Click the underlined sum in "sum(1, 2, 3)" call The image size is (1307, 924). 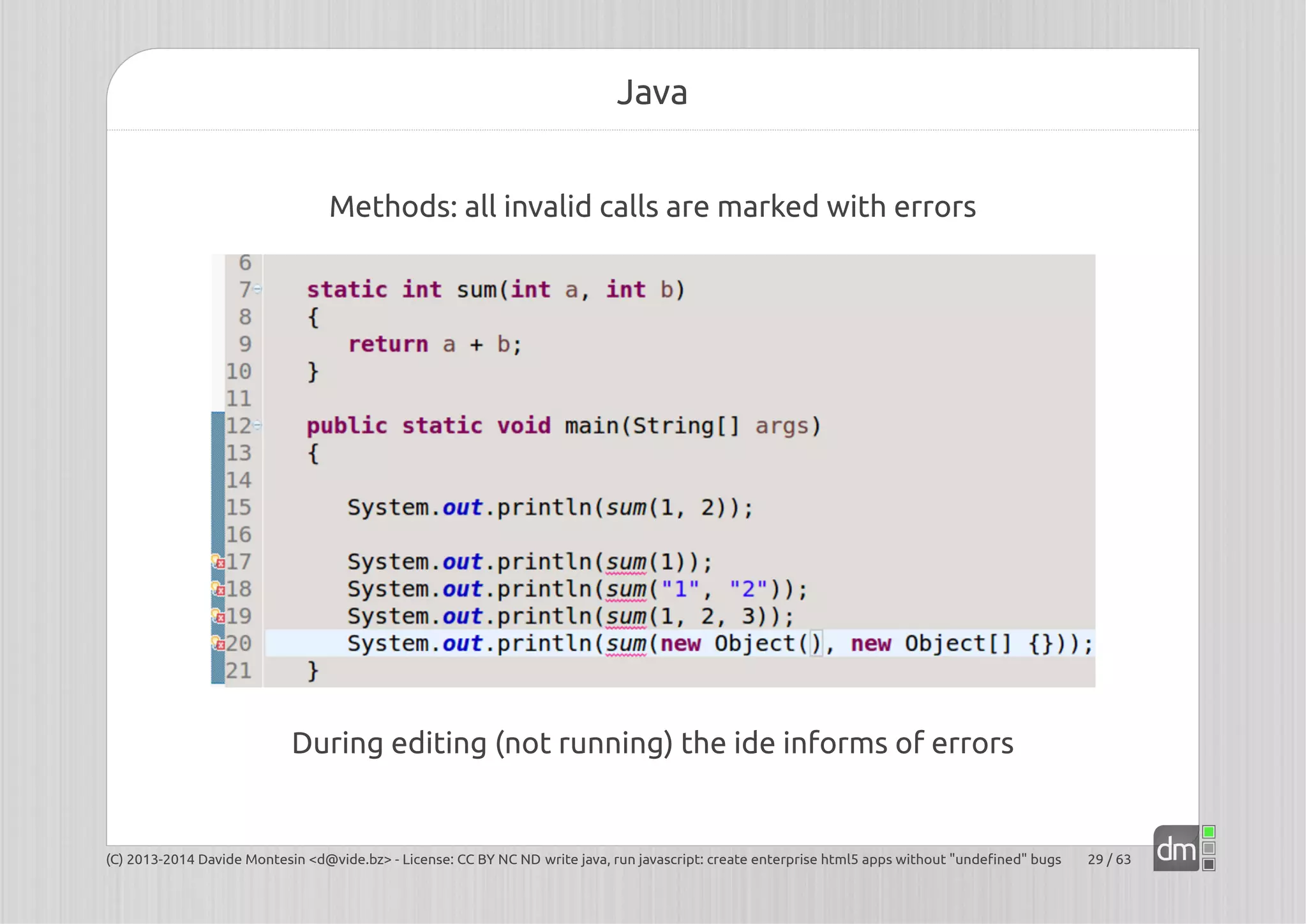626,617
